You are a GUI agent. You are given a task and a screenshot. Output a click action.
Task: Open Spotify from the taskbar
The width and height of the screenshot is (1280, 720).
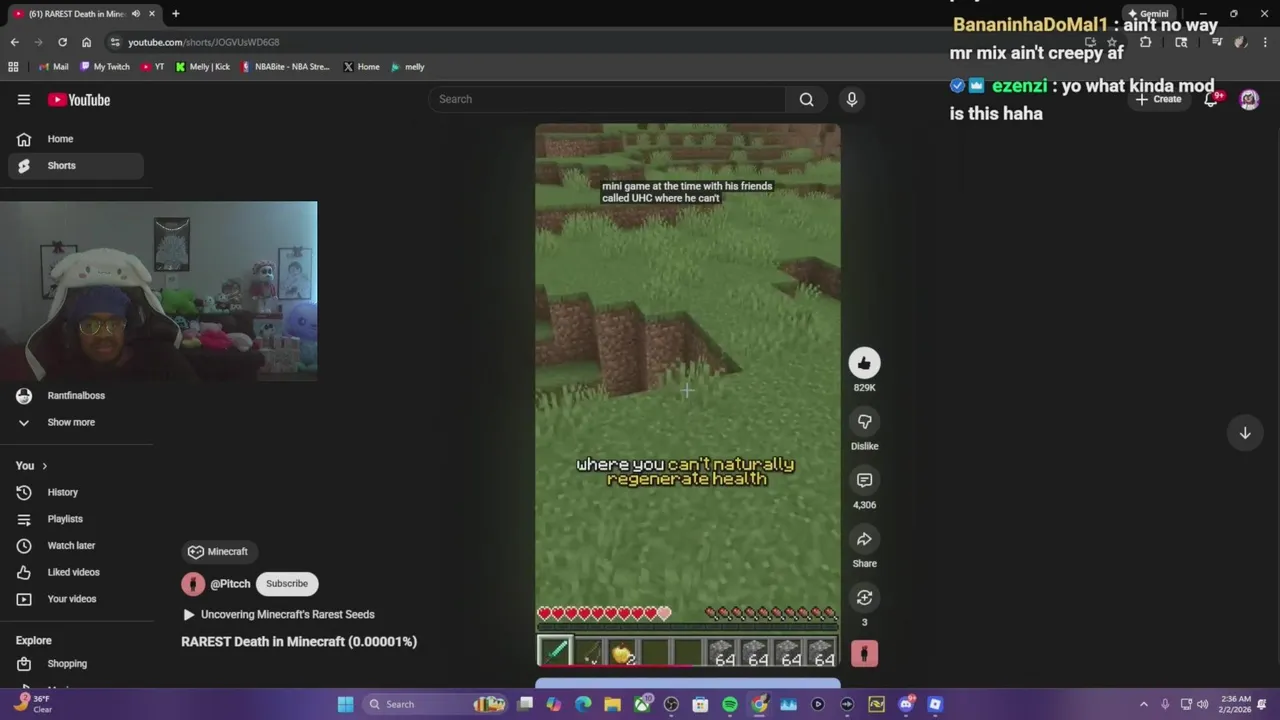tap(730, 704)
